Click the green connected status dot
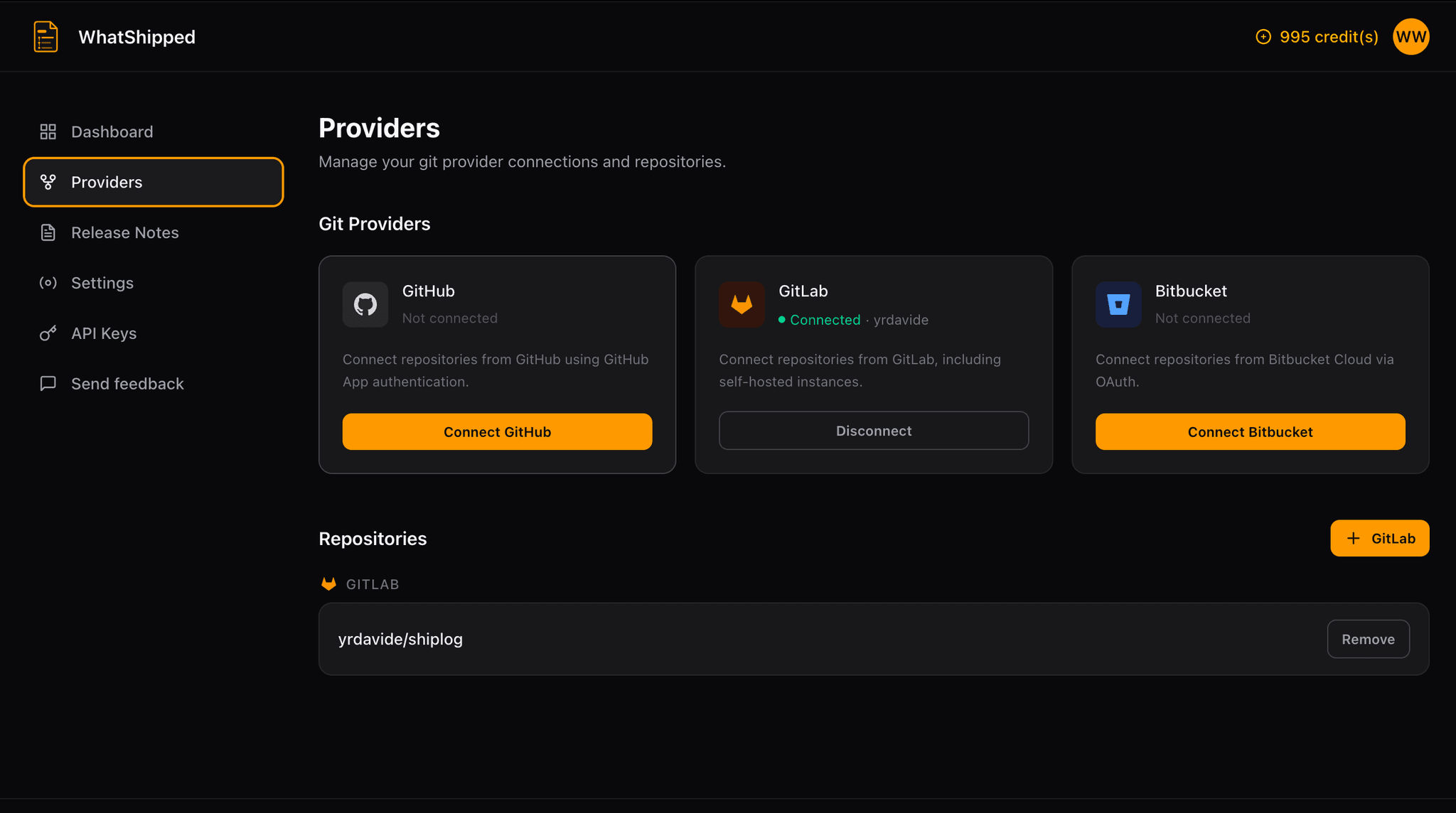Screen dimensions: 1456x813 pyautogui.click(x=782, y=320)
